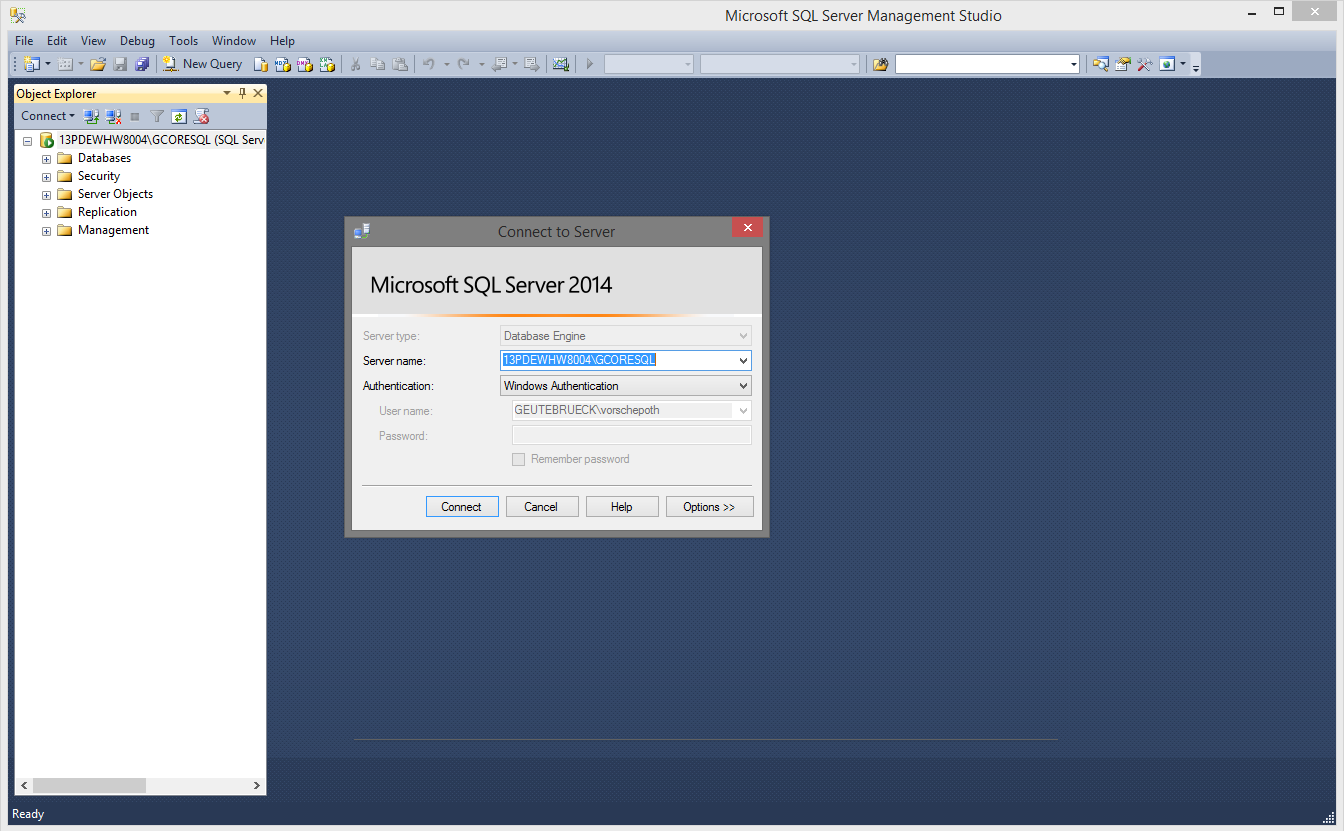Open the Toolbox wrench-and-hammer icon
Image resolution: width=1344 pixels, height=831 pixels.
pyautogui.click(x=1145, y=64)
